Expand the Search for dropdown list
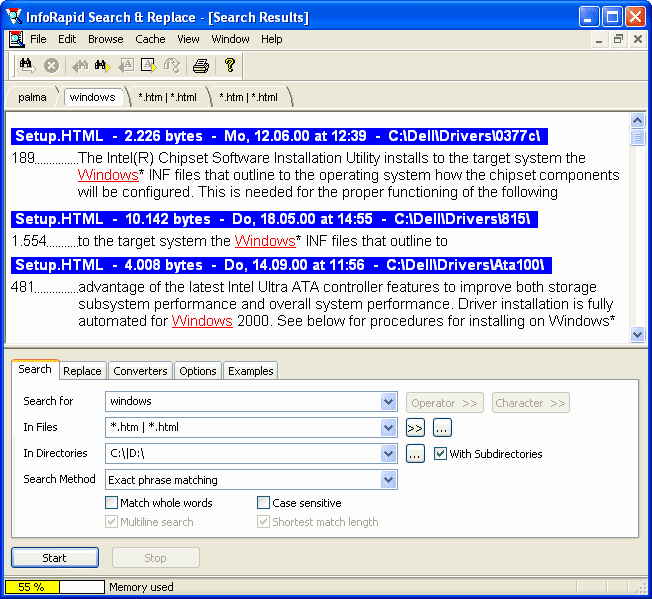652x599 pixels. tap(389, 402)
